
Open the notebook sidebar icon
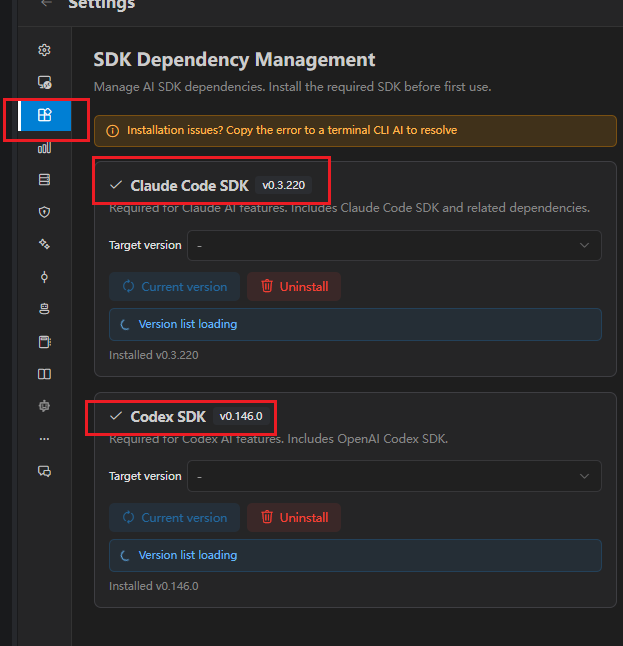(x=44, y=342)
